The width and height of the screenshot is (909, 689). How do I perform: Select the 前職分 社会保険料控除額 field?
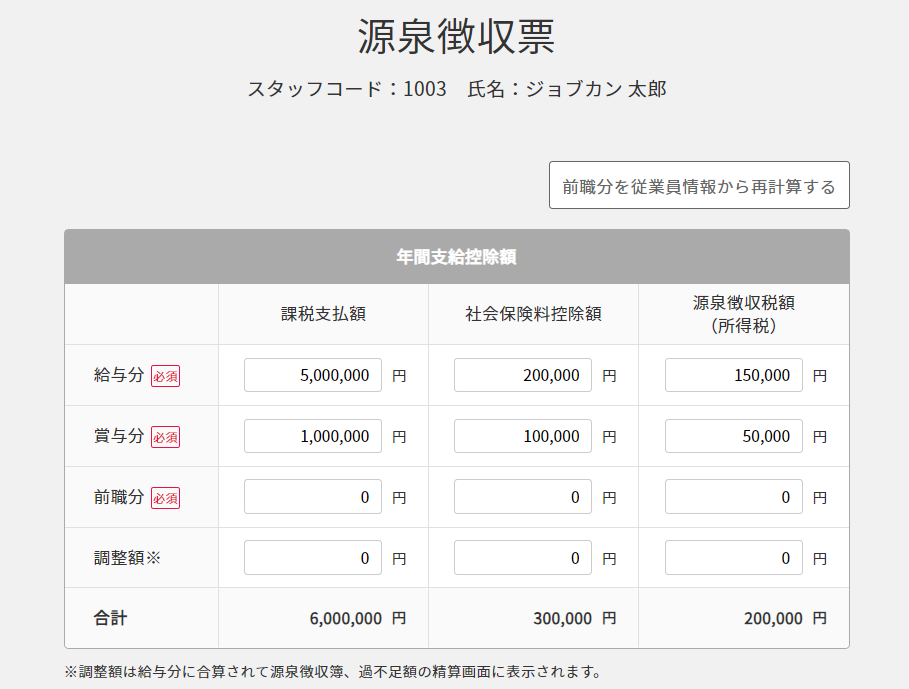(521, 497)
